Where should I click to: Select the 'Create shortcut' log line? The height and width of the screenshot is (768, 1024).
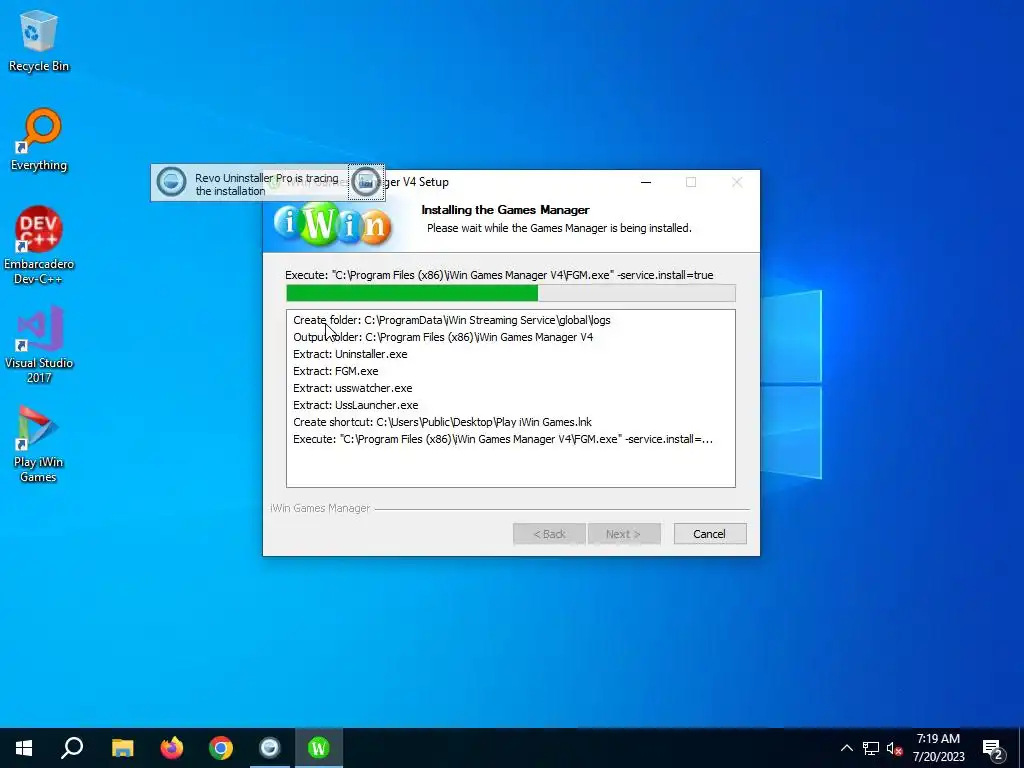click(443, 422)
